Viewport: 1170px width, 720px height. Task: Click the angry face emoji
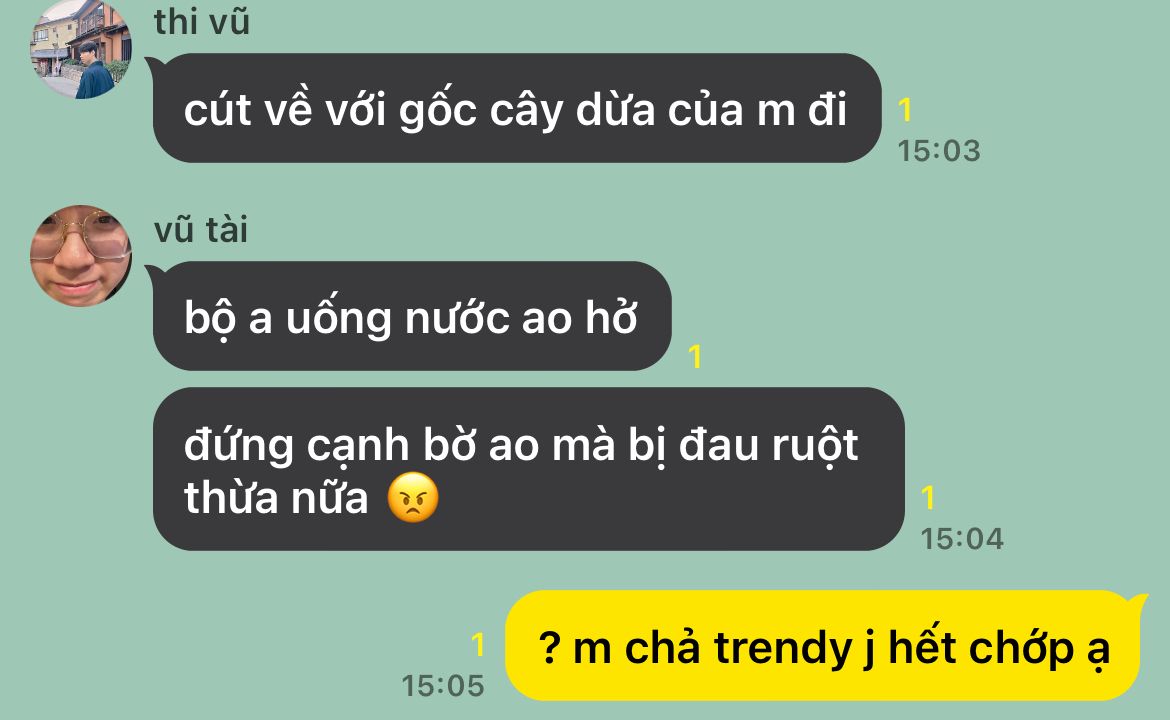tap(413, 497)
